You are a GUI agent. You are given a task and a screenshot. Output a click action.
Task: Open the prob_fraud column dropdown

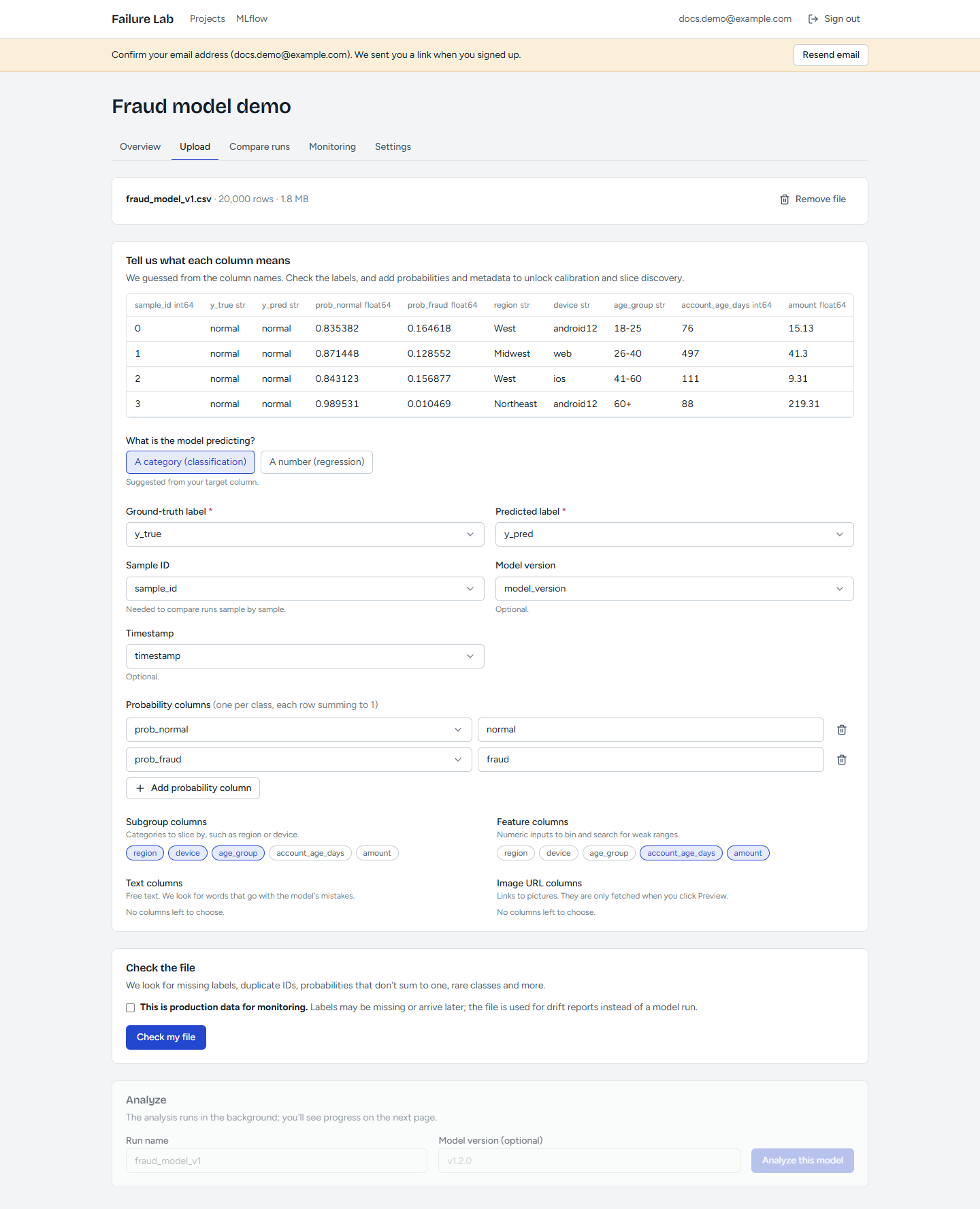pyautogui.click(x=299, y=760)
